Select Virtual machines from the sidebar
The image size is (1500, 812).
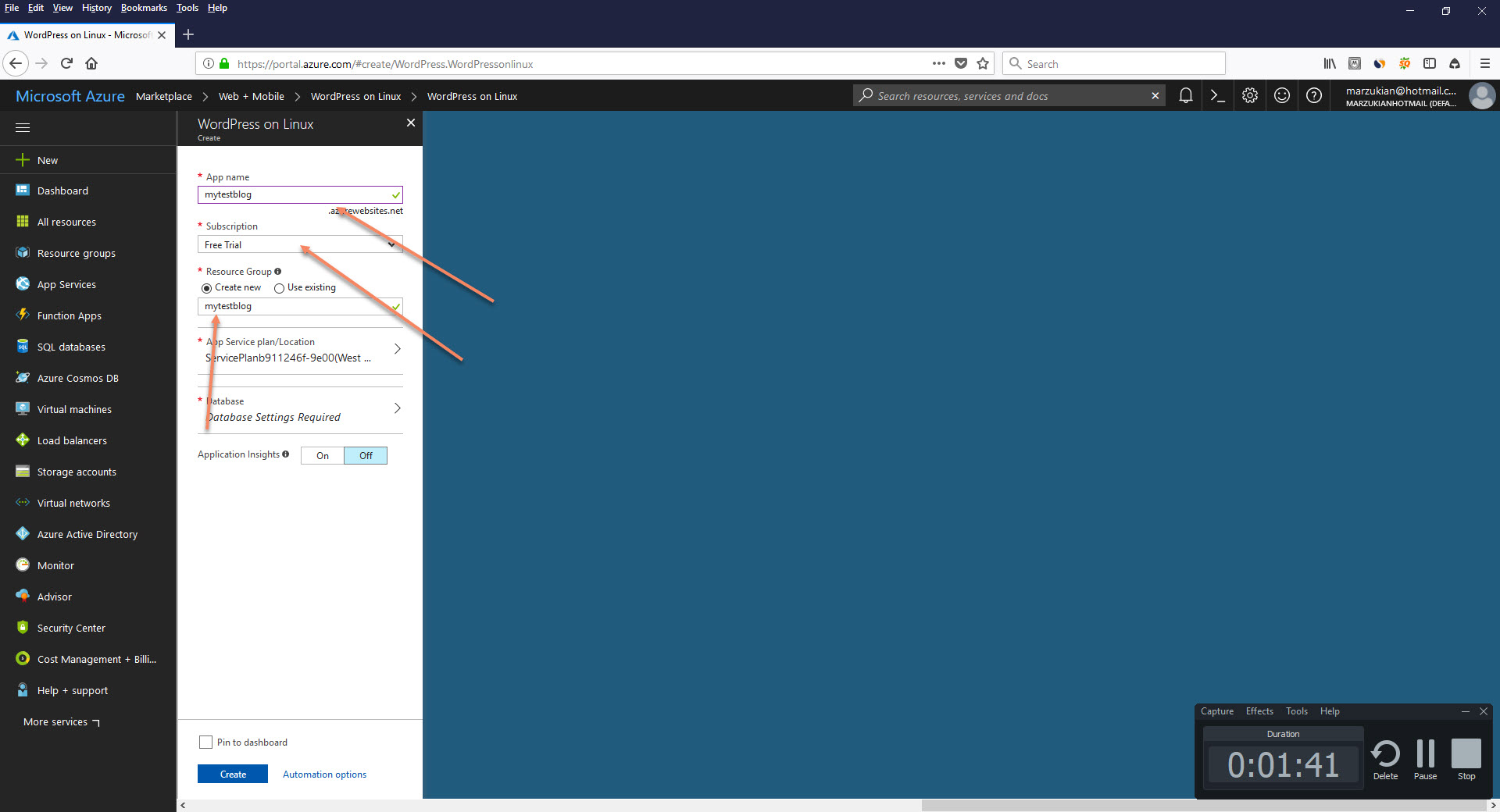73,408
